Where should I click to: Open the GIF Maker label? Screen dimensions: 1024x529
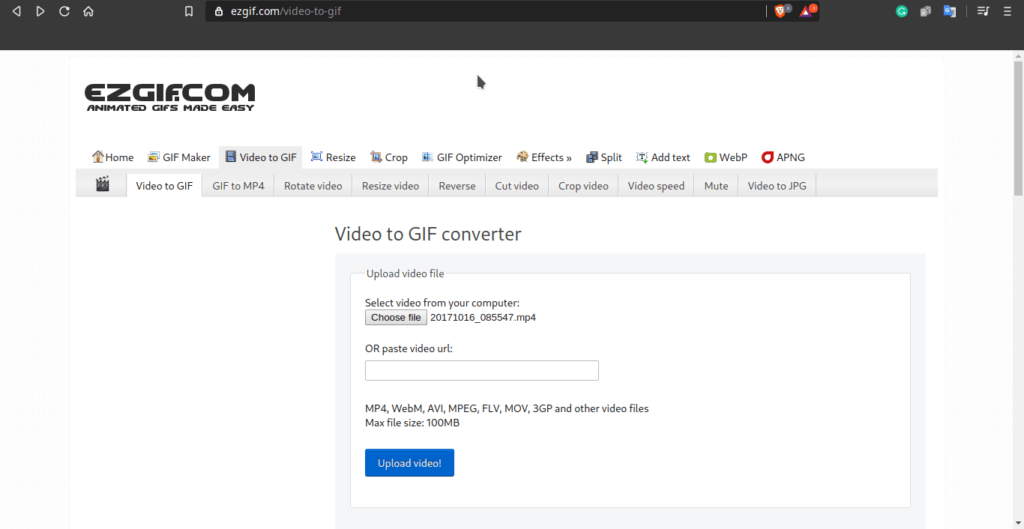point(187,157)
